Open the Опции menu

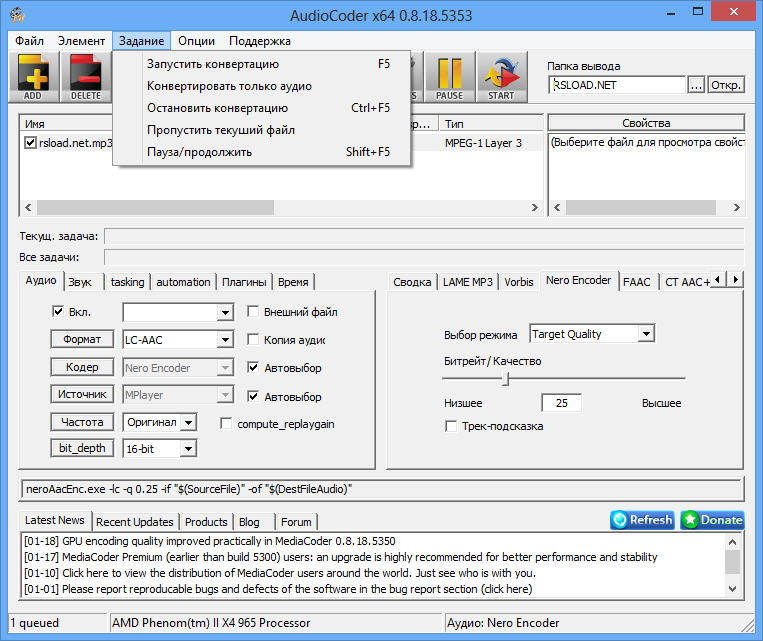click(x=197, y=41)
